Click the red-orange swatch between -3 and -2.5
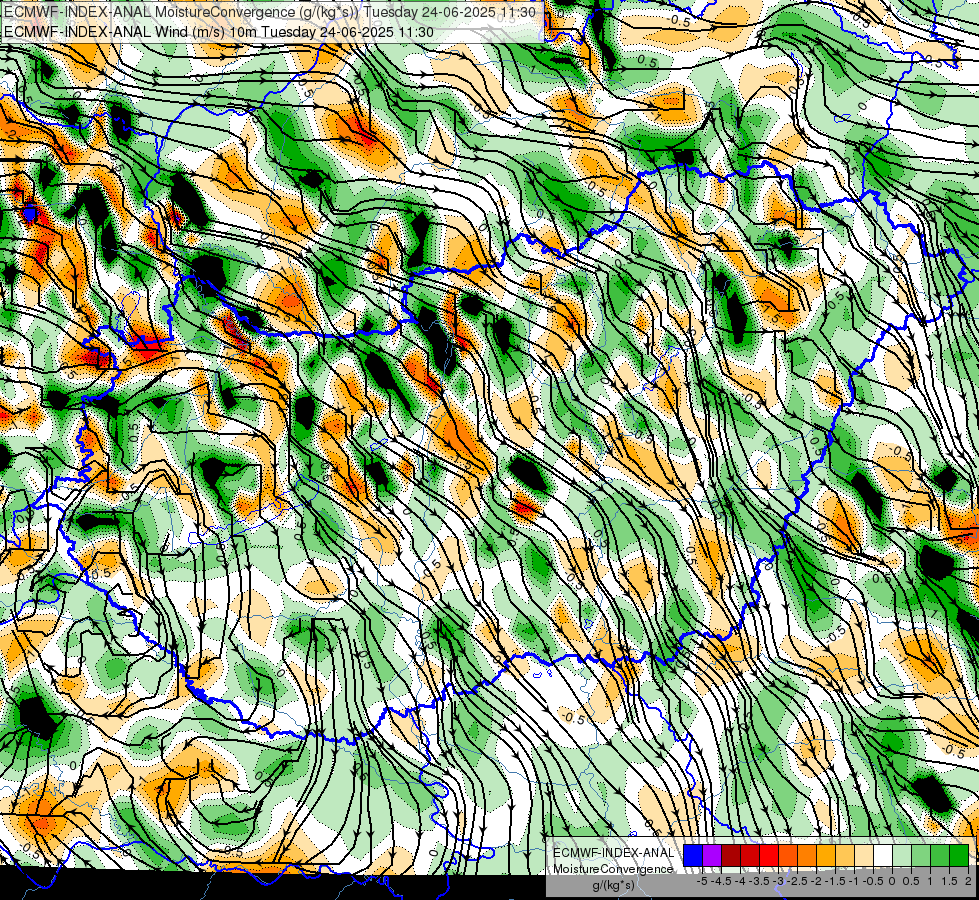 pos(788,855)
